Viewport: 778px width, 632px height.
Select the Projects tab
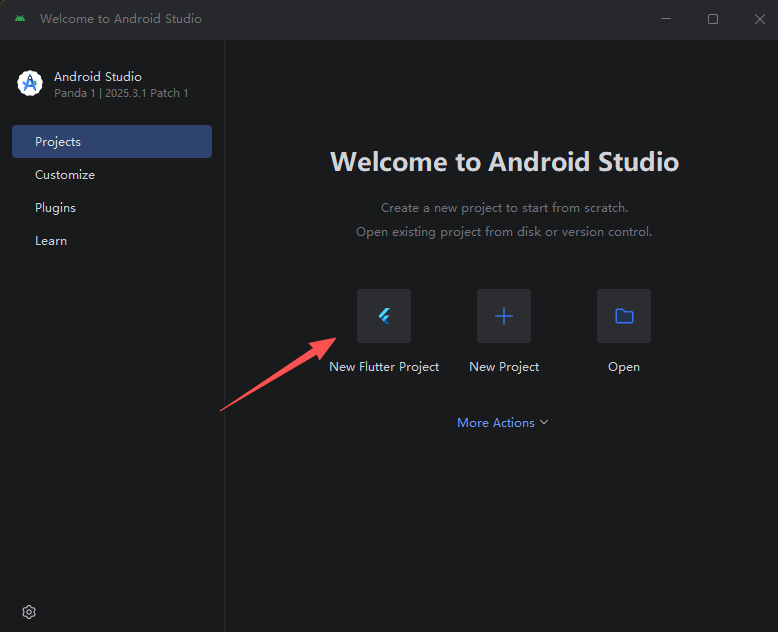coord(112,141)
